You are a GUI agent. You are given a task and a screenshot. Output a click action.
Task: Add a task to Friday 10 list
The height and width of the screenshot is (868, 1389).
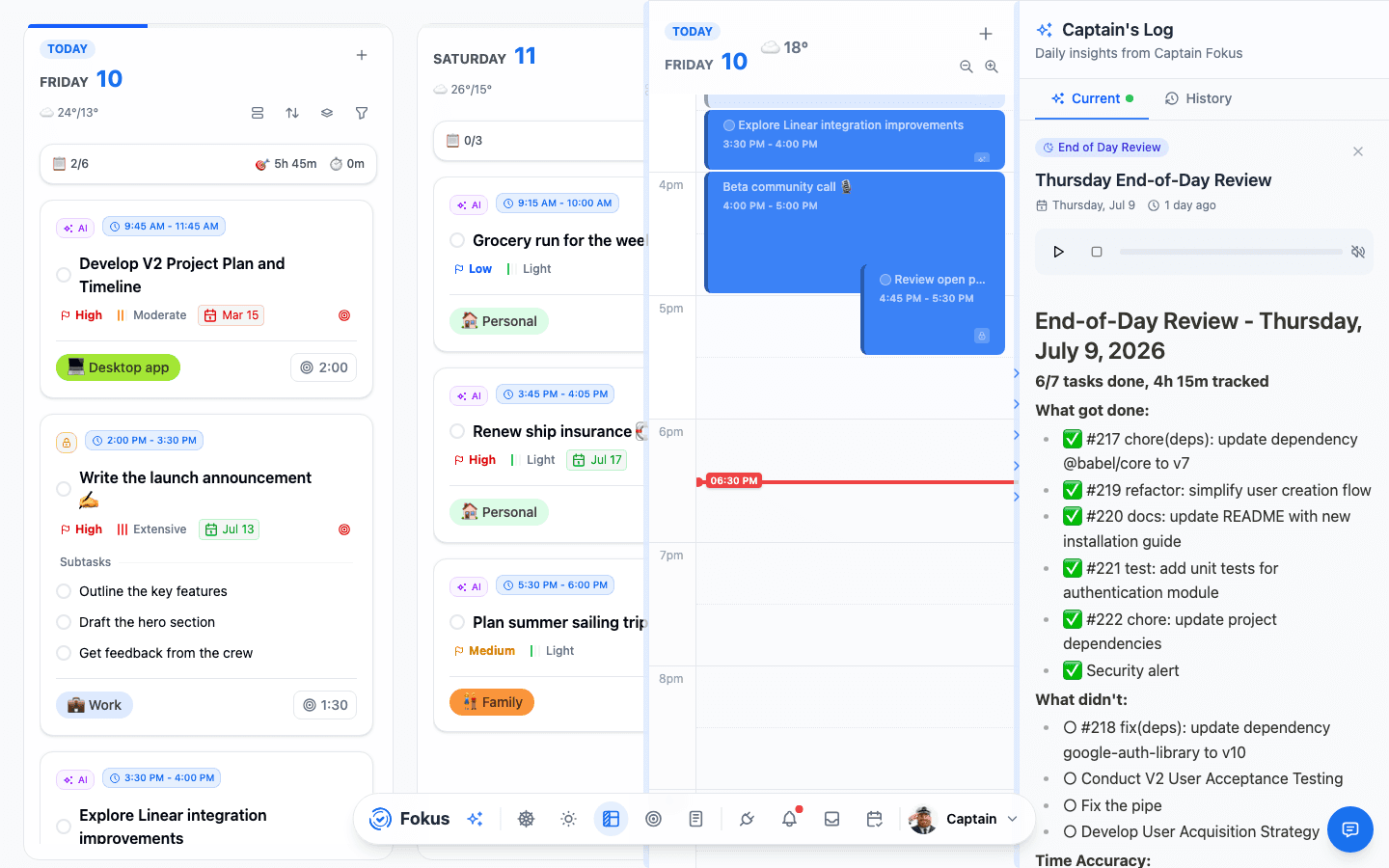(x=362, y=56)
